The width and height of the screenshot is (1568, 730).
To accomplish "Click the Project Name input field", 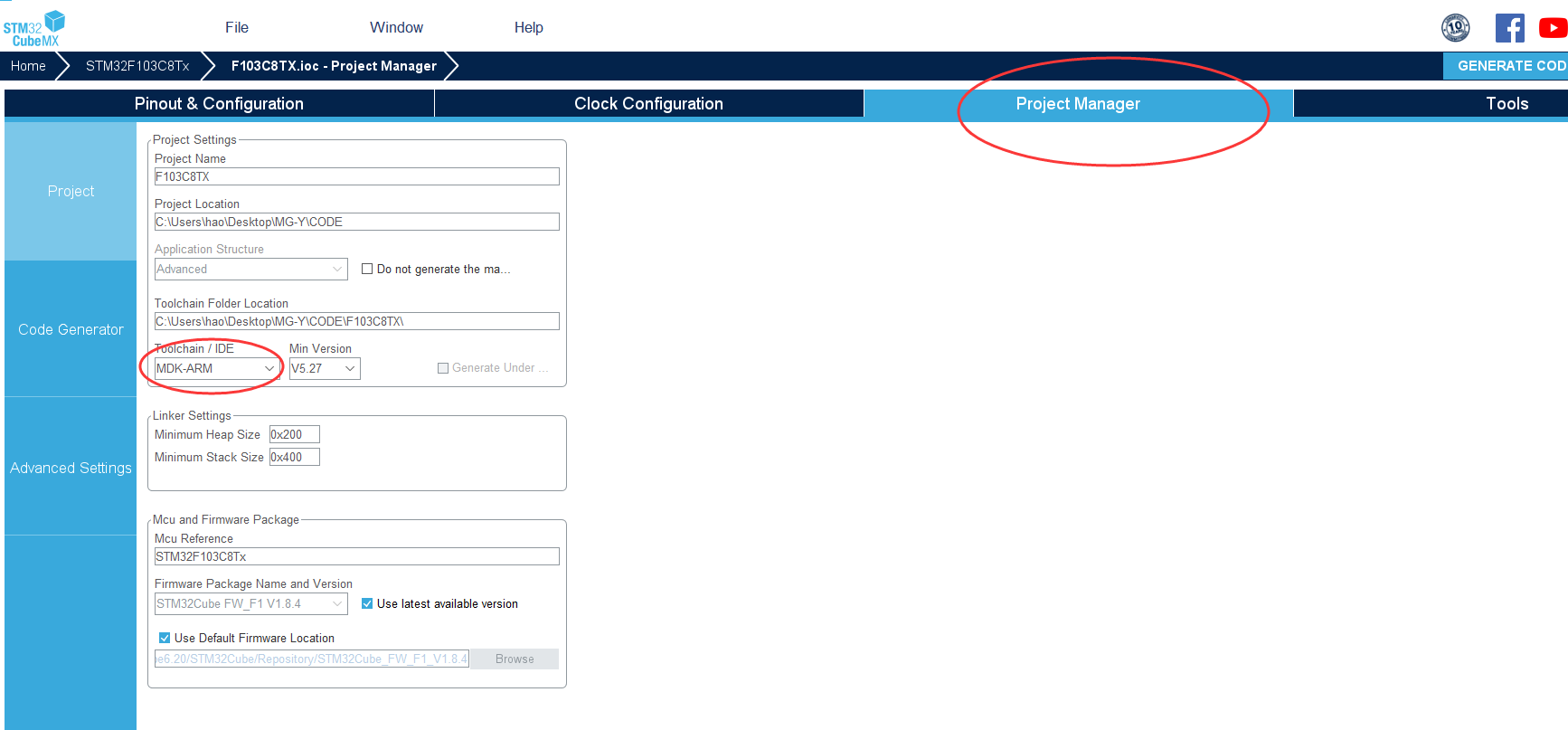I will 357,176.
